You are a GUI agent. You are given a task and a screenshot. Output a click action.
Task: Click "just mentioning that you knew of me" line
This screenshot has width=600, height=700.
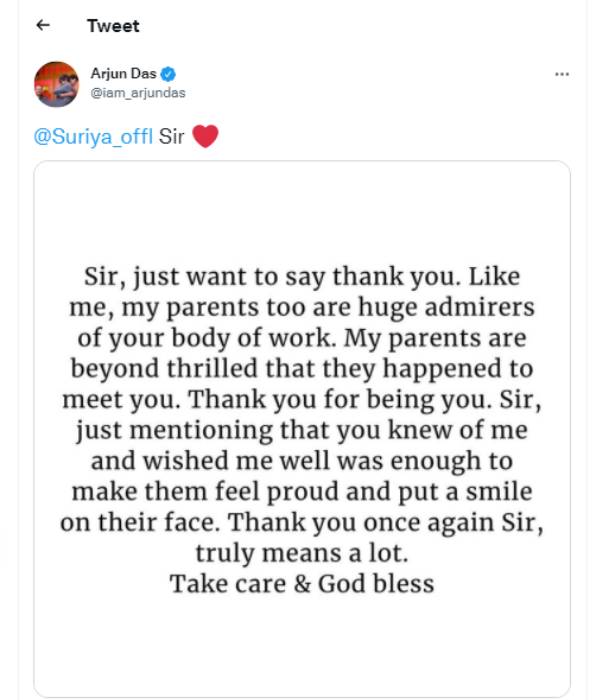coord(302,429)
